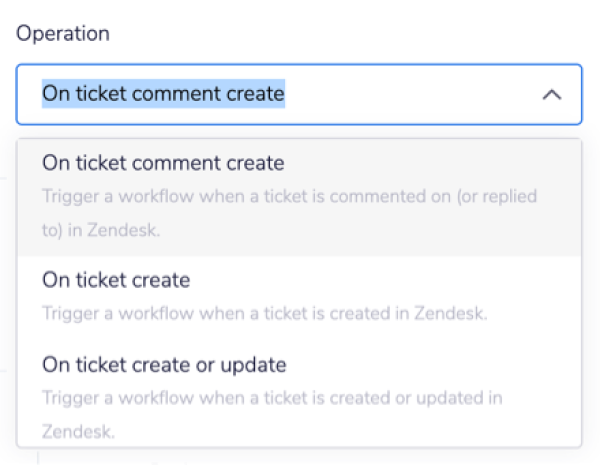
Task: Select the "On ticket comment create" option
Action: click(x=163, y=163)
